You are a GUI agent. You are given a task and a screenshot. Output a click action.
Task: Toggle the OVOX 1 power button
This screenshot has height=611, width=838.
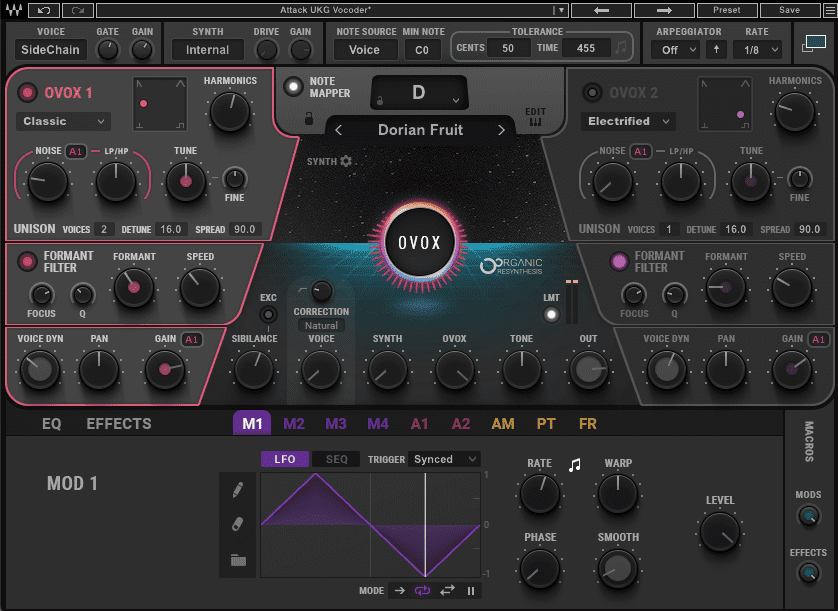pyautogui.click(x=27, y=92)
